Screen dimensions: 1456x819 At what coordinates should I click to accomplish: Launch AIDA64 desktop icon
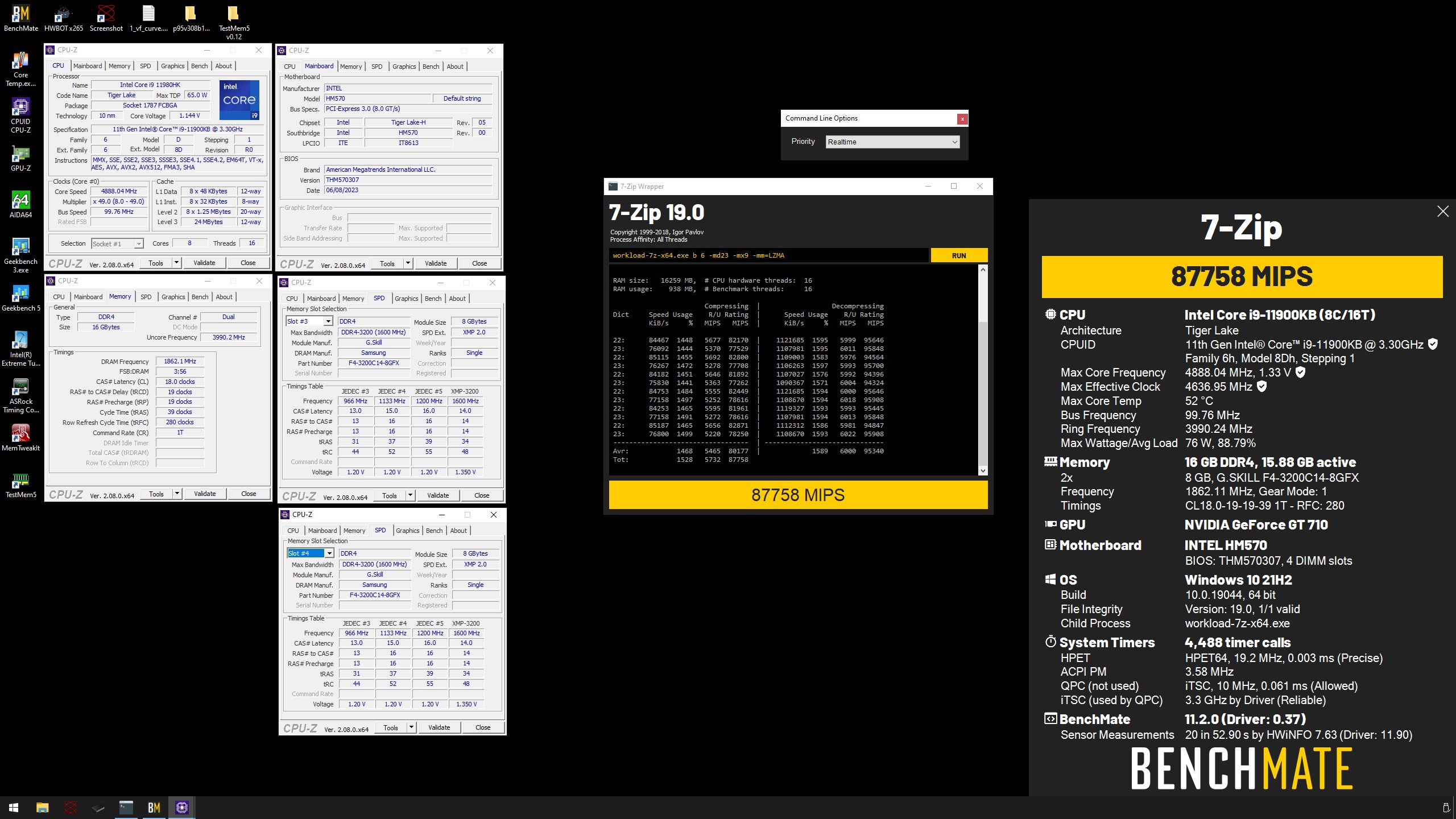tap(21, 205)
